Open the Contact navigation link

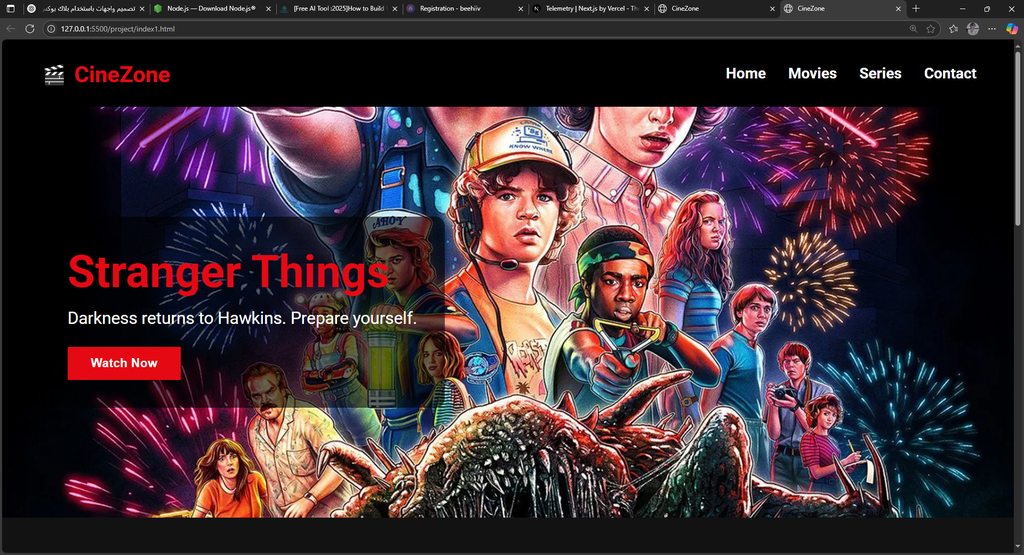(x=950, y=74)
